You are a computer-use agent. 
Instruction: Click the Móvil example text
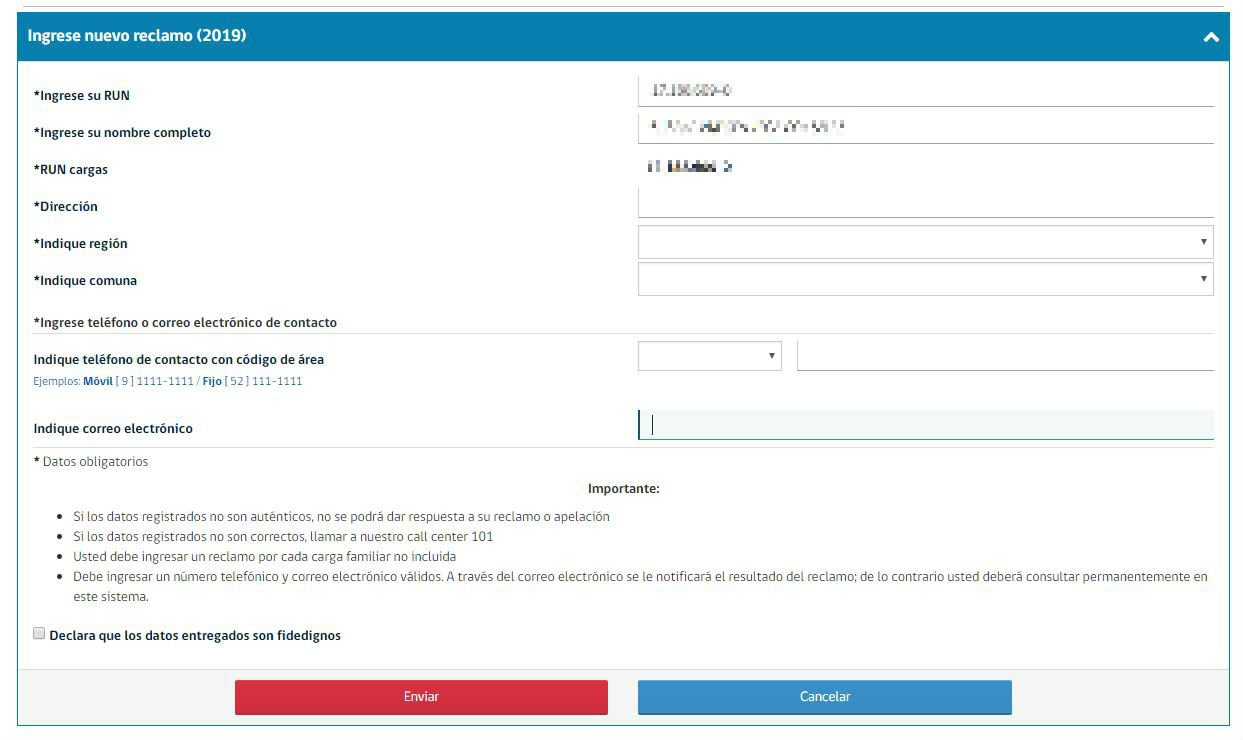(98, 381)
